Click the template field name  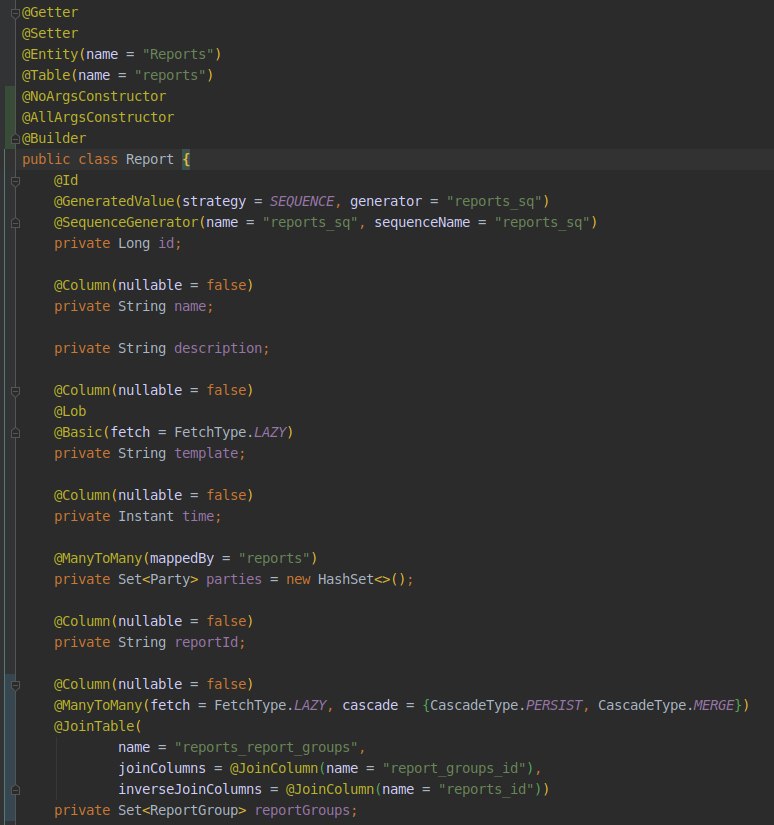pos(206,454)
